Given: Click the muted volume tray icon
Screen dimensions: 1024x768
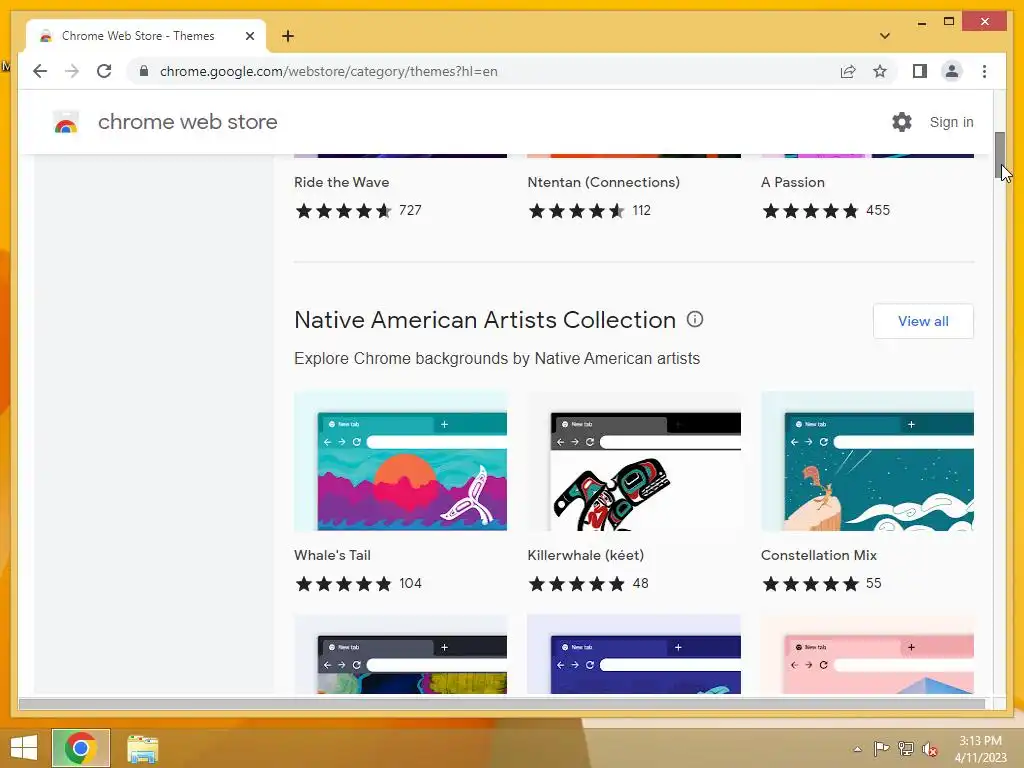Looking at the screenshot, I should coord(930,749).
